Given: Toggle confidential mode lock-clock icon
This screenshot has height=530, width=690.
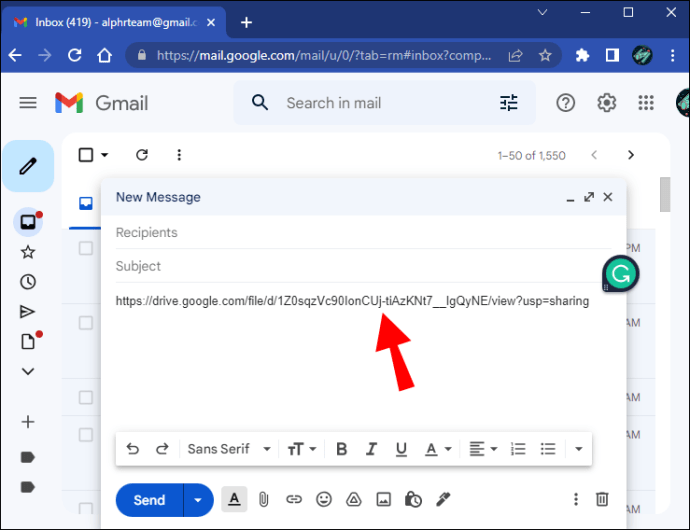Looking at the screenshot, I should (x=413, y=499).
